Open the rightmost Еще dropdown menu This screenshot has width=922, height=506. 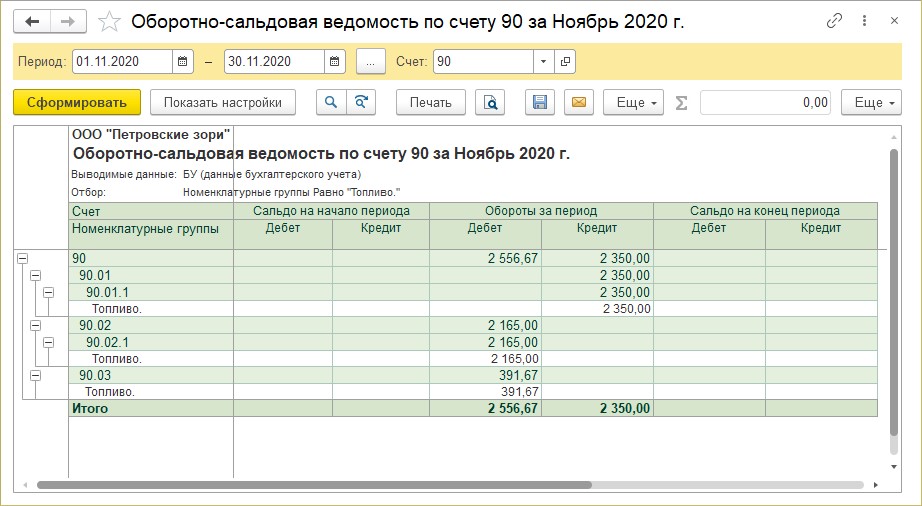coord(871,102)
